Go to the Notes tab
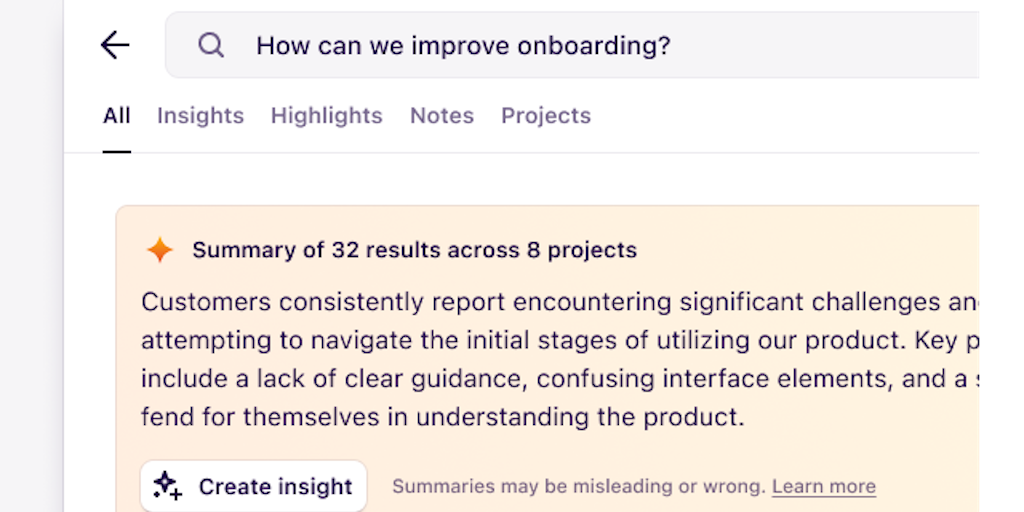Screen dimensions: 1024x512 (x=441, y=116)
